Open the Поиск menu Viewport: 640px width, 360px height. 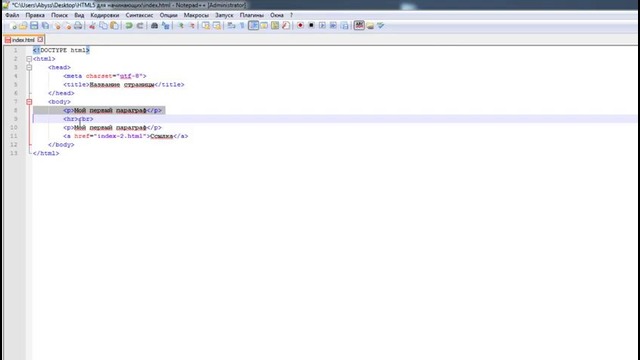click(60, 15)
